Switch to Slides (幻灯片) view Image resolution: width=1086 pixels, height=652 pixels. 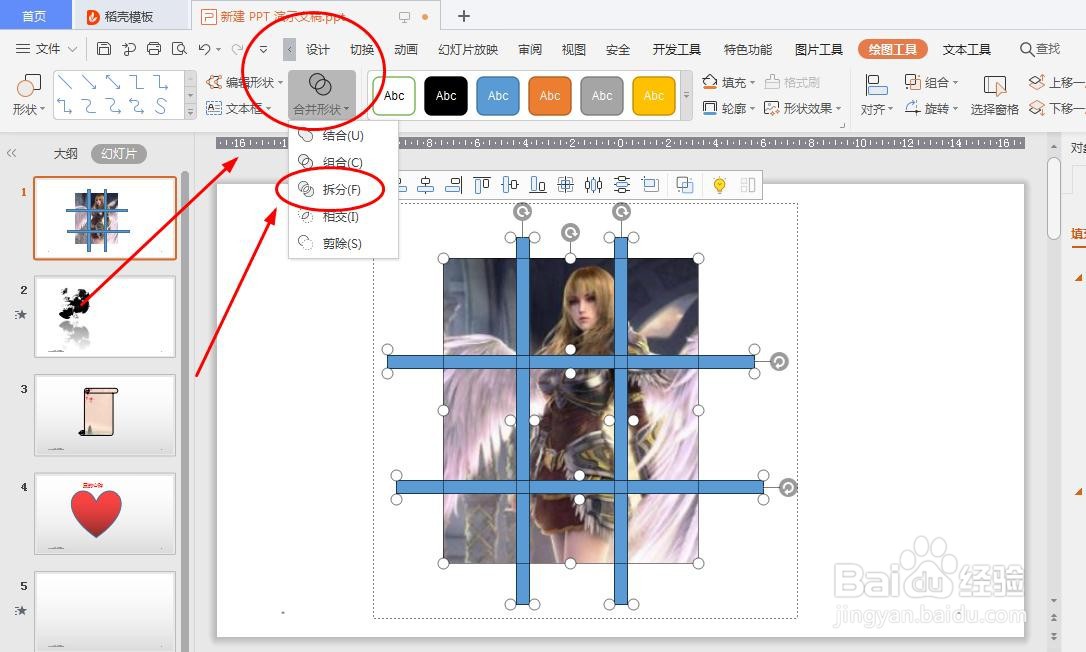[118, 154]
